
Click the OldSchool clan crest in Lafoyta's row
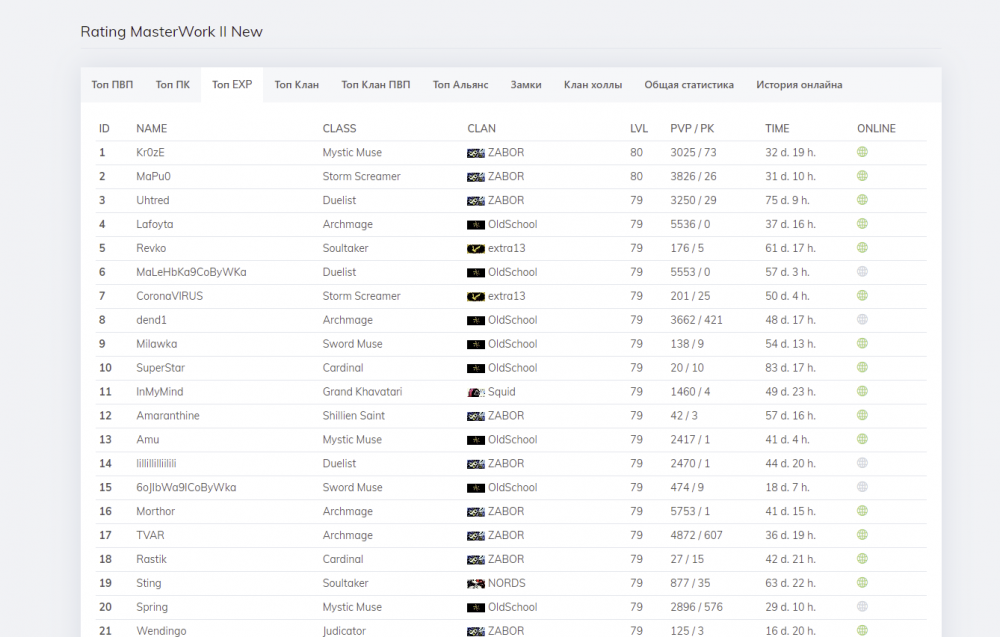[x=476, y=225]
